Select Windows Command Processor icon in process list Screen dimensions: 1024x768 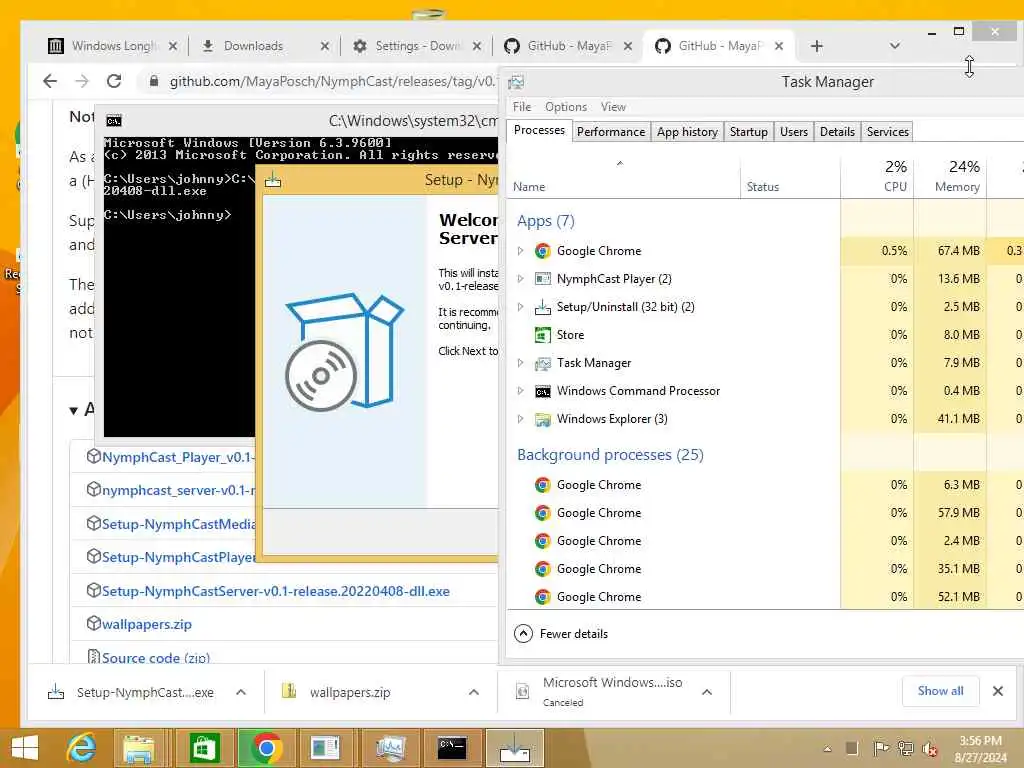[542, 391]
